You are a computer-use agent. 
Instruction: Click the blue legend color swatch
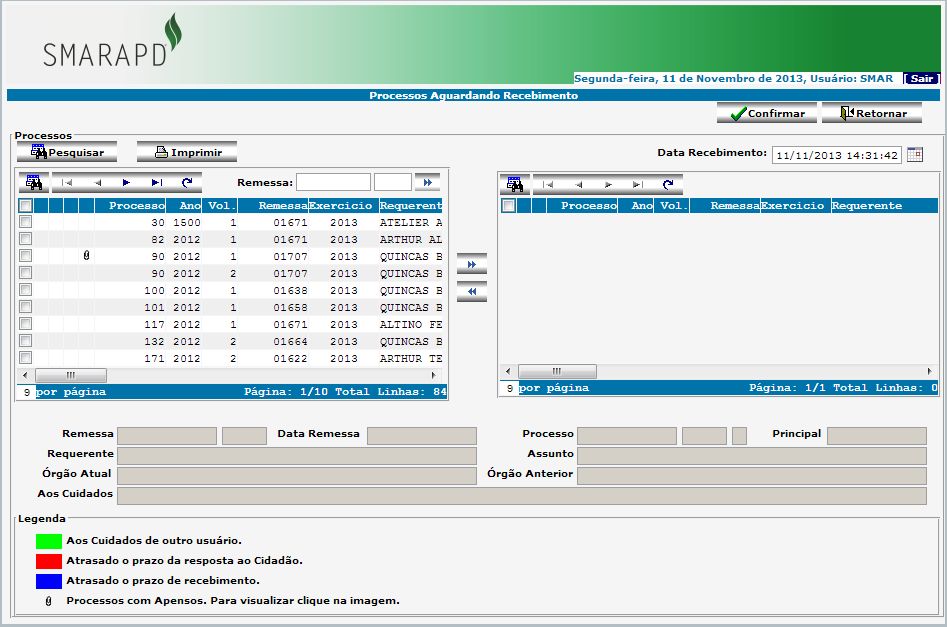49,581
